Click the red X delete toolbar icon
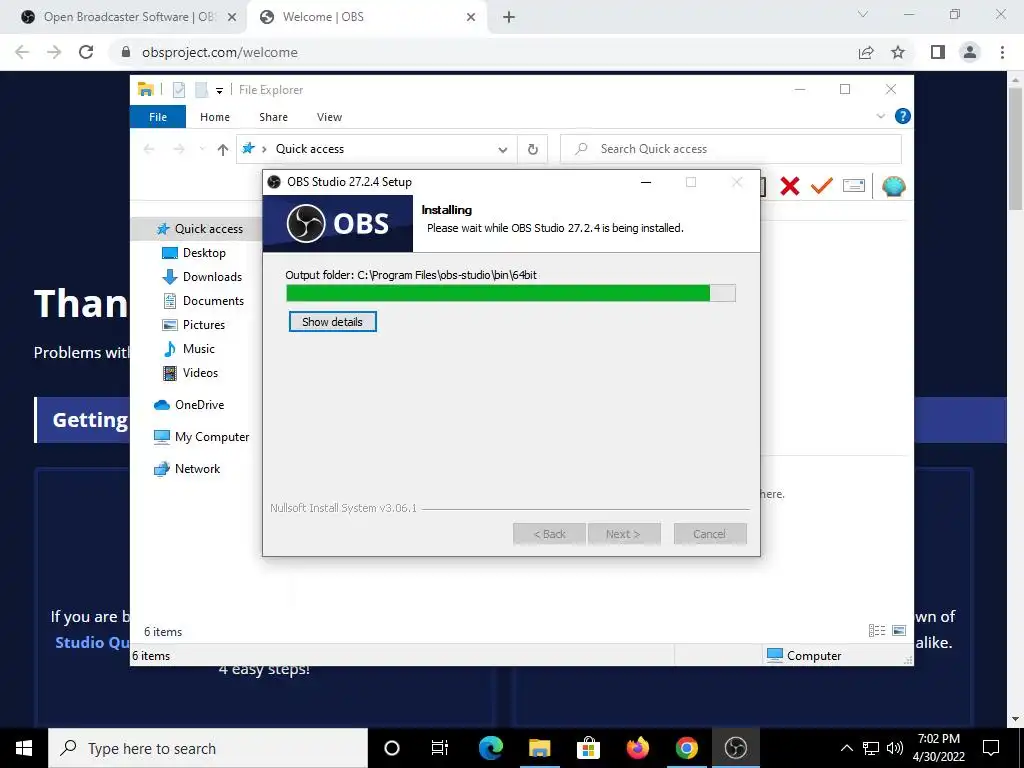The height and width of the screenshot is (768, 1024). pos(790,186)
